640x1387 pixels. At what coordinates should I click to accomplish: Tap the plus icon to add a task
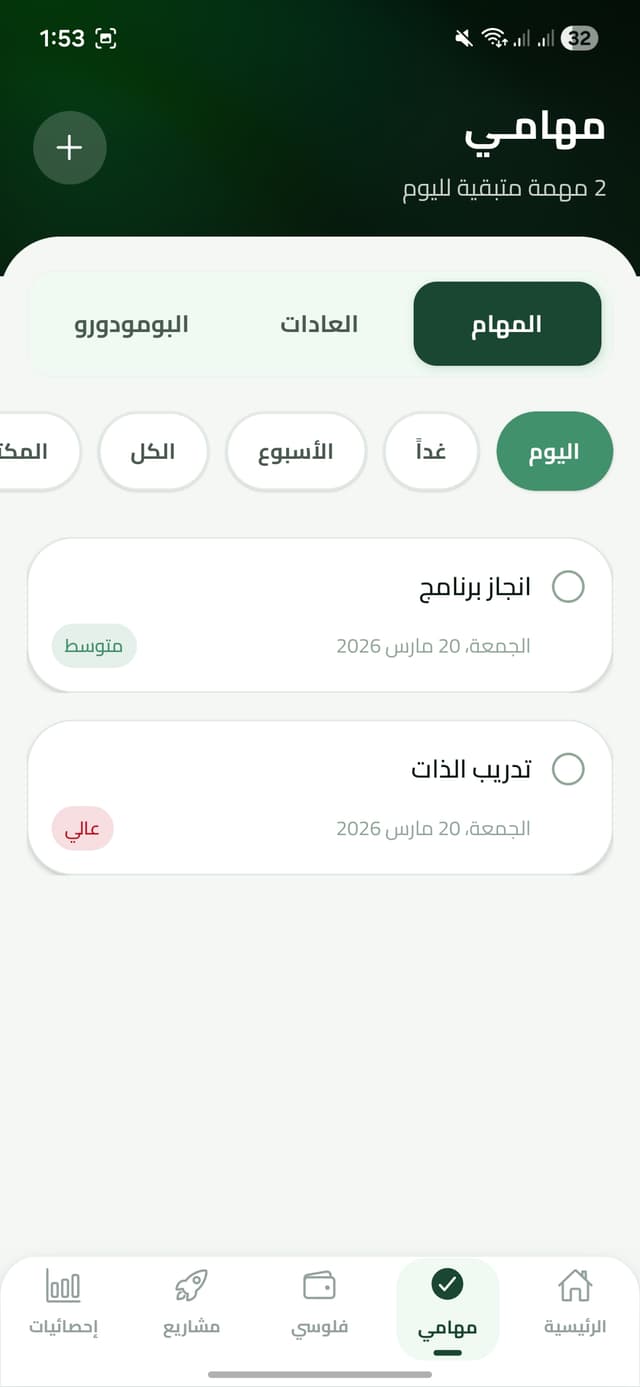point(69,147)
